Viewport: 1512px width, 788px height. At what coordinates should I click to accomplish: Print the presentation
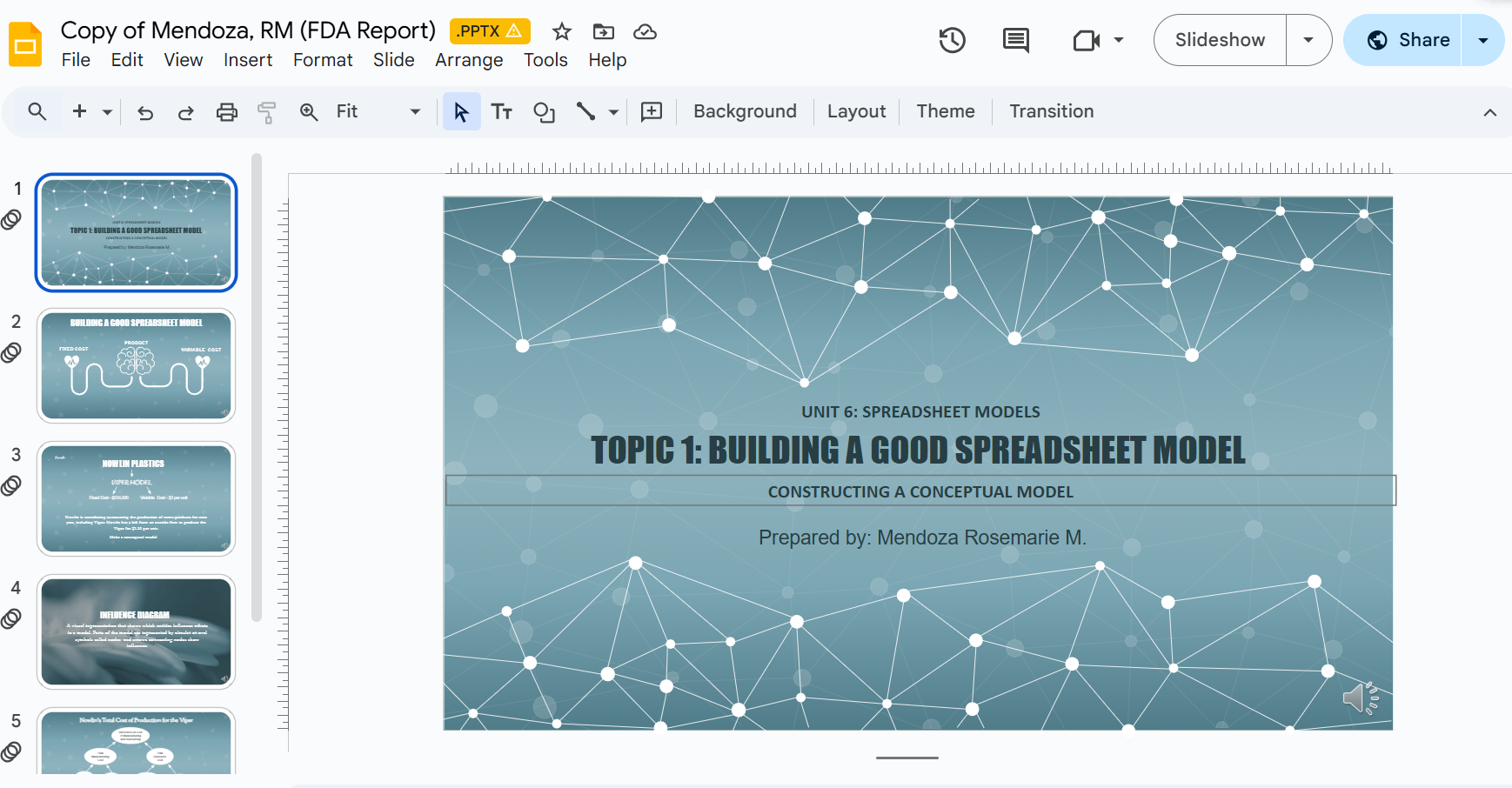[x=227, y=112]
